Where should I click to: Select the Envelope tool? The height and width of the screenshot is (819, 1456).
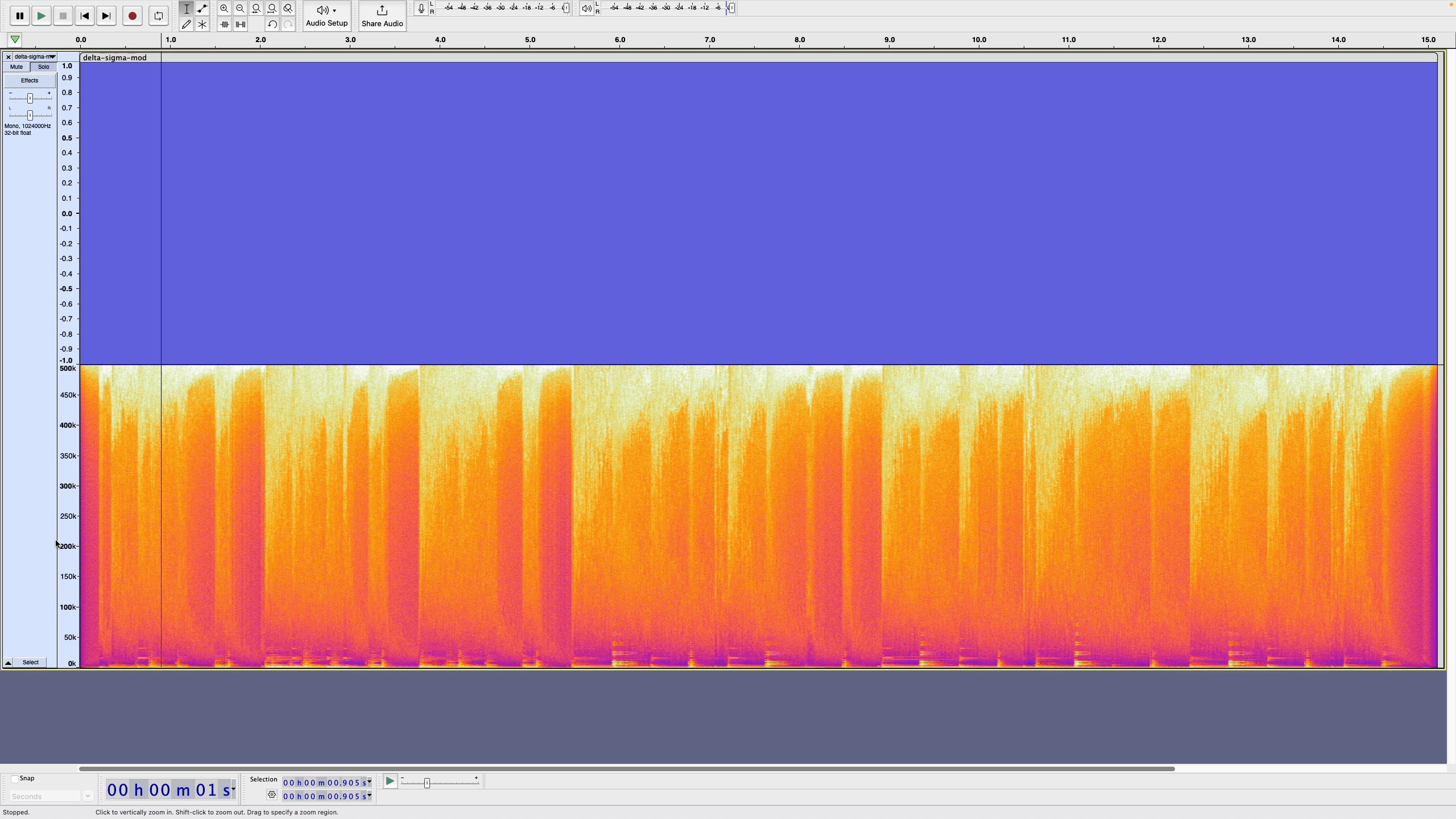click(x=202, y=9)
